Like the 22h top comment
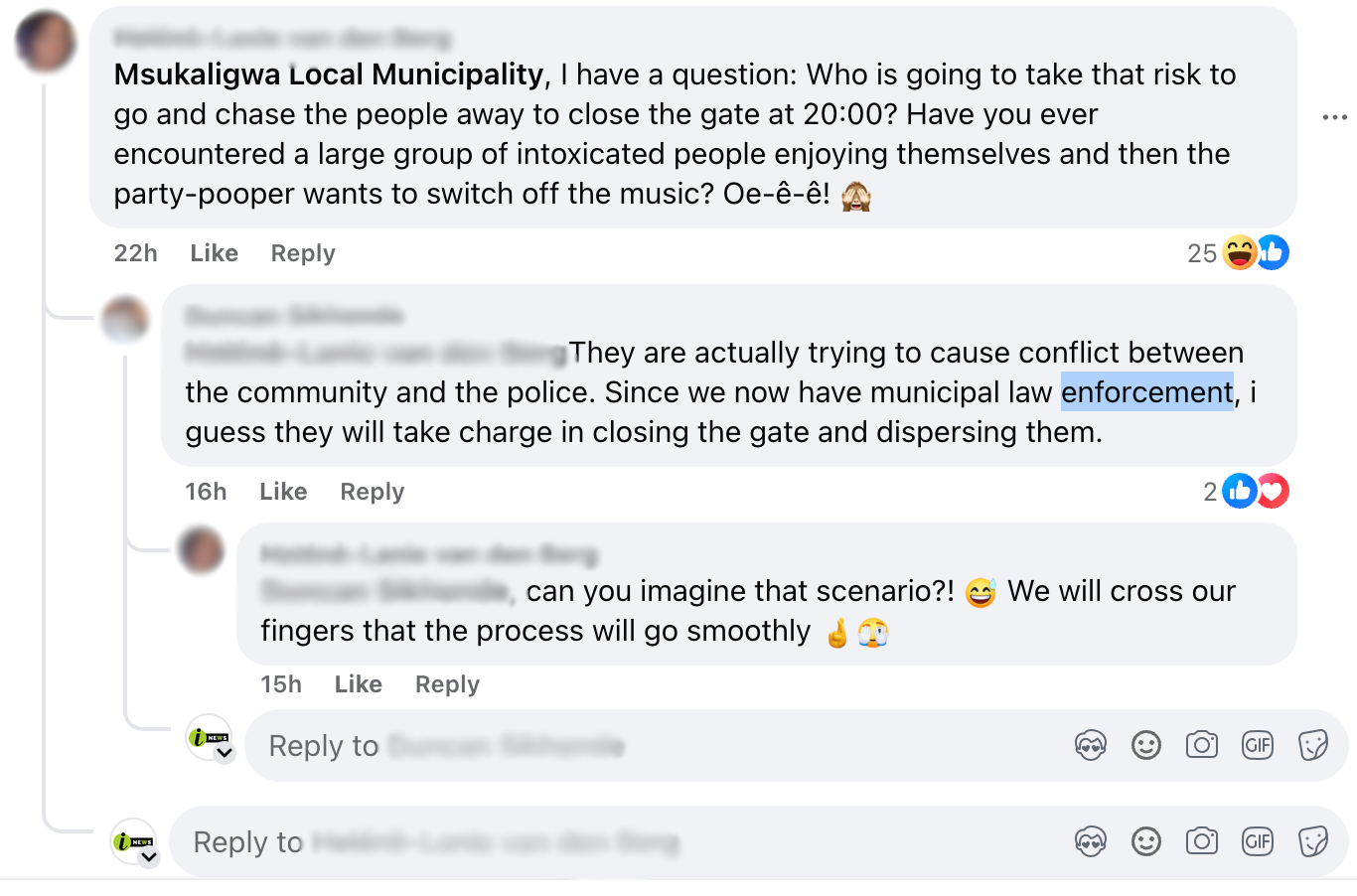This screenshot has width=1357, height=896. coord(214,253)
